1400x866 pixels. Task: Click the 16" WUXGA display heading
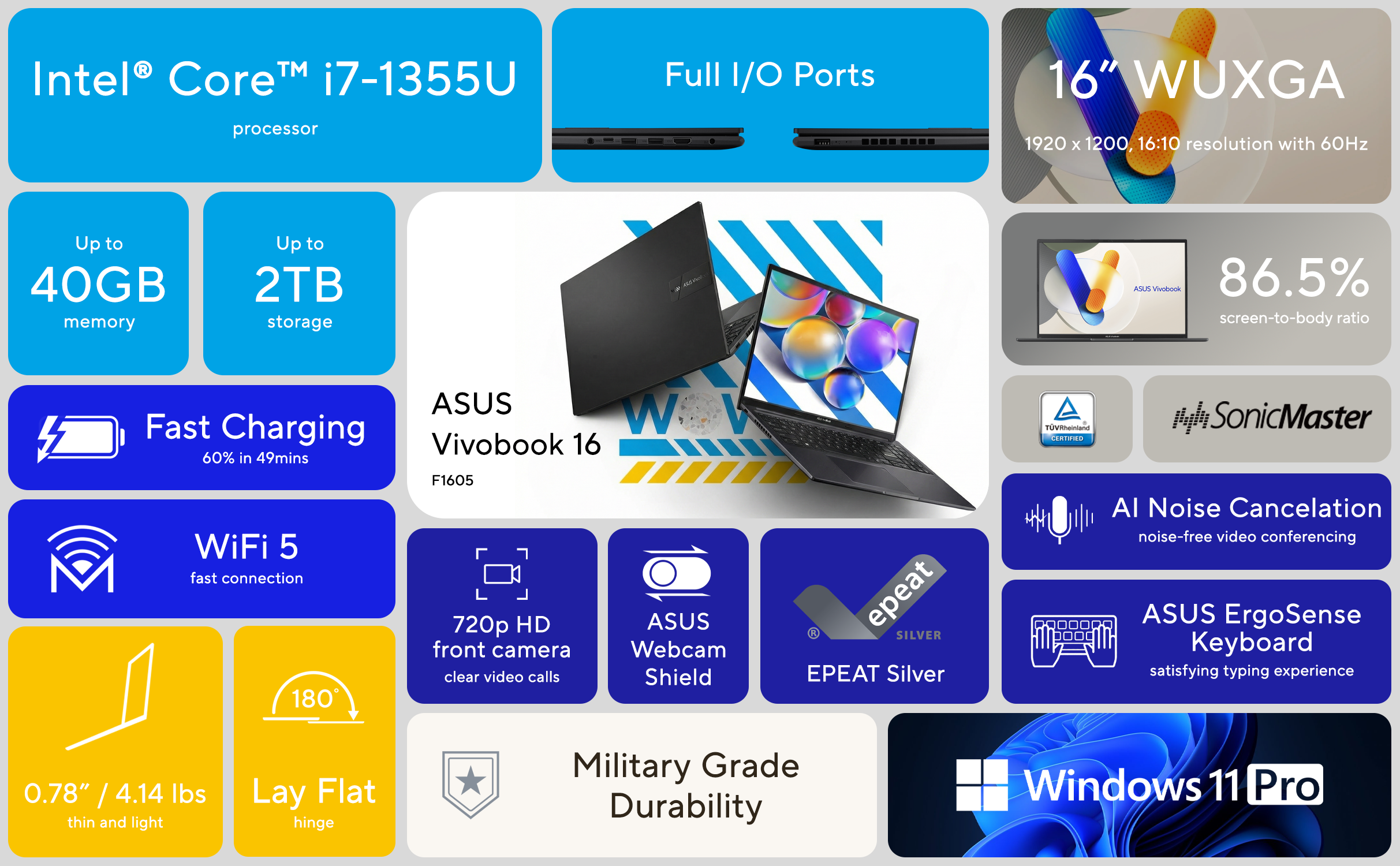pyautogui.click(x=1196, y=80)
